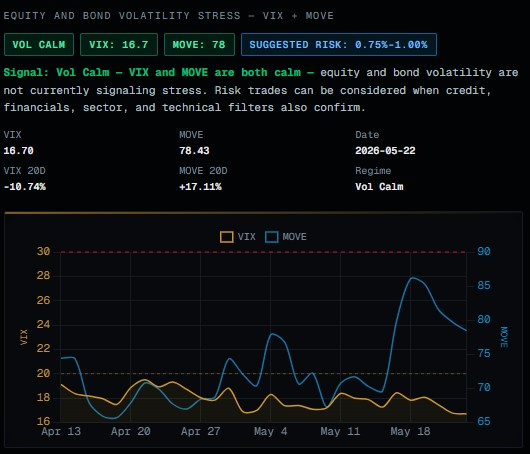The image size is (530, 454).
Task: Click the Suggested Risk 0.75%-1.00% badge
Action: click(339, 44)
